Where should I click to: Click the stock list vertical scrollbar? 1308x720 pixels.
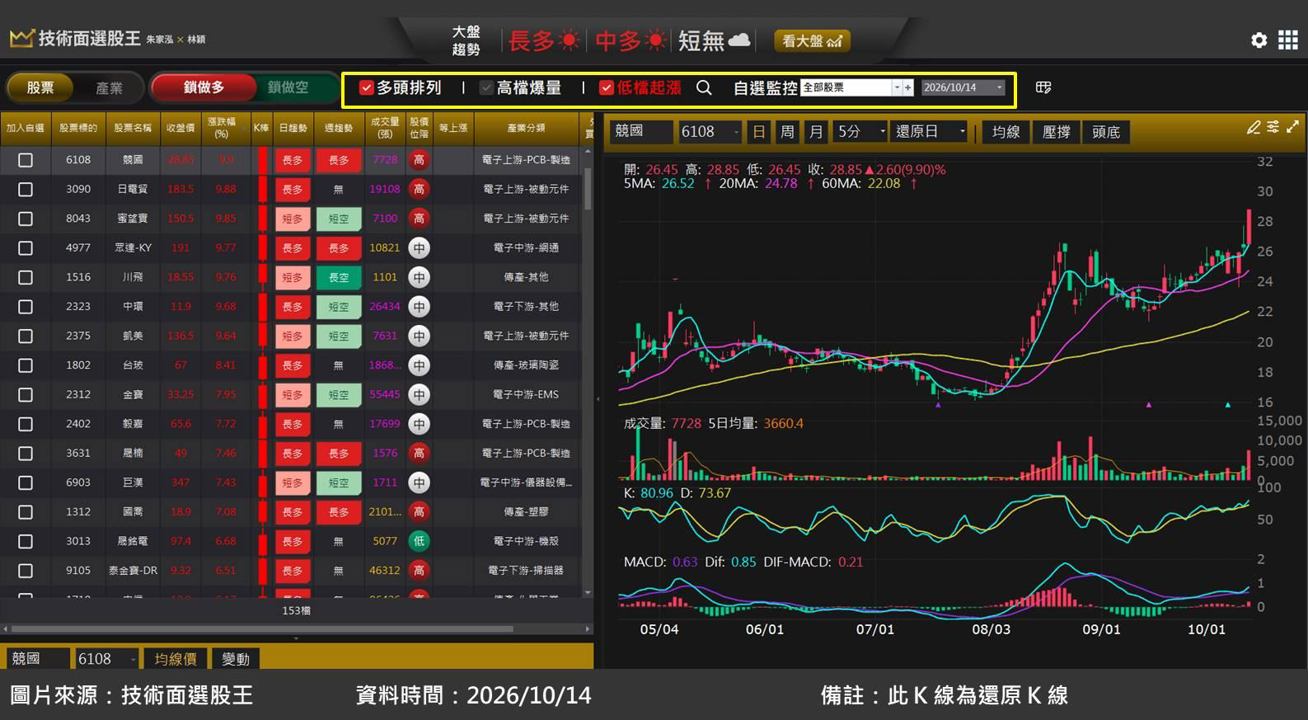(588, 187)
